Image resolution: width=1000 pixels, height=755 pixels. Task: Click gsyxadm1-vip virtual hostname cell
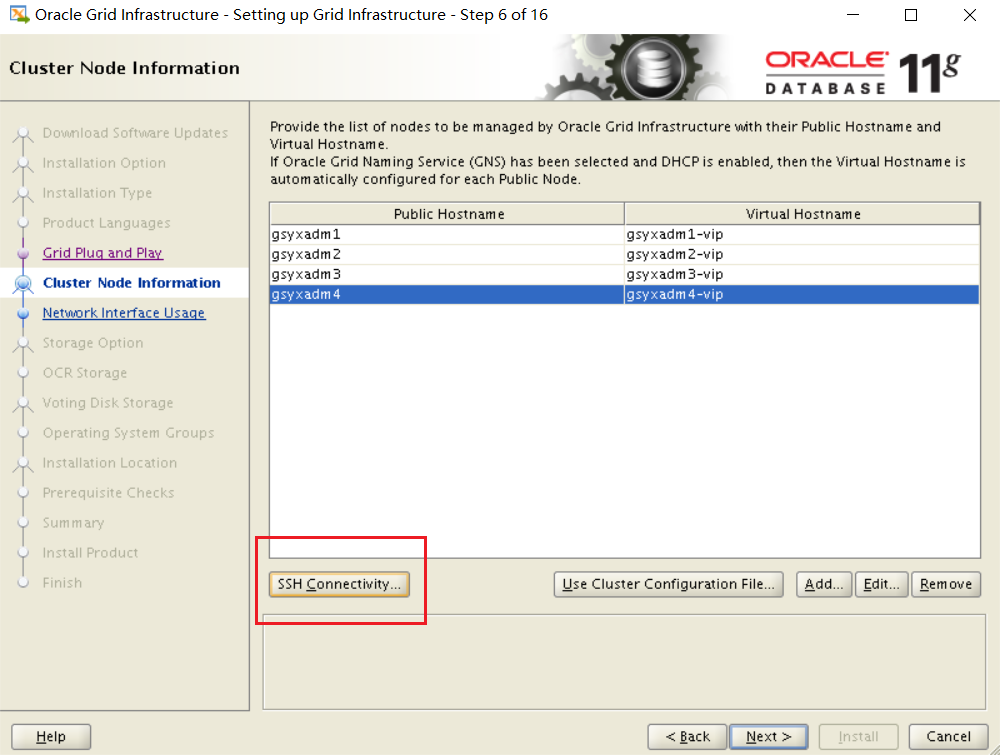click(x=802, y=234)
